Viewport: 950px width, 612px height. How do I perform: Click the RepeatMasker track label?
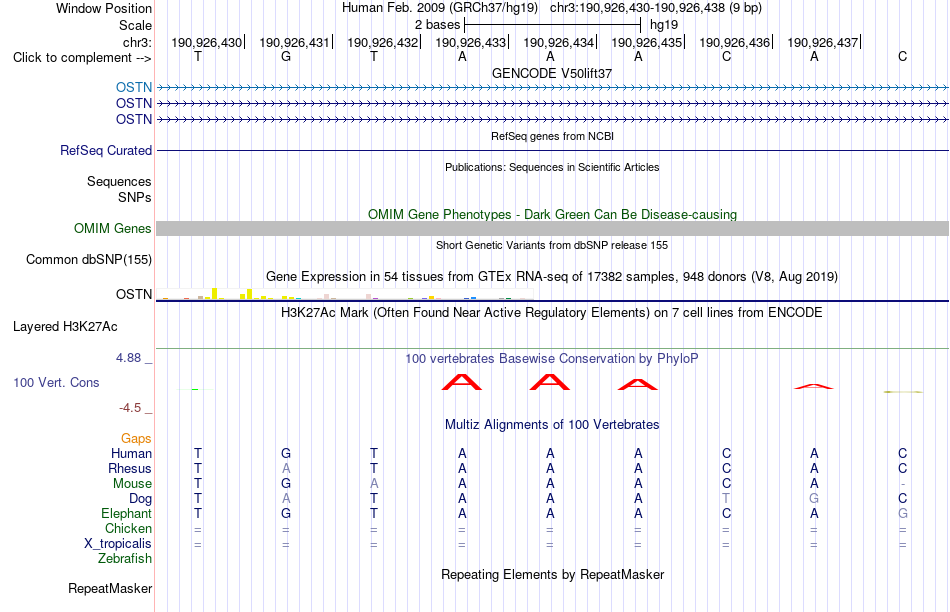click(x=110, y=588)
